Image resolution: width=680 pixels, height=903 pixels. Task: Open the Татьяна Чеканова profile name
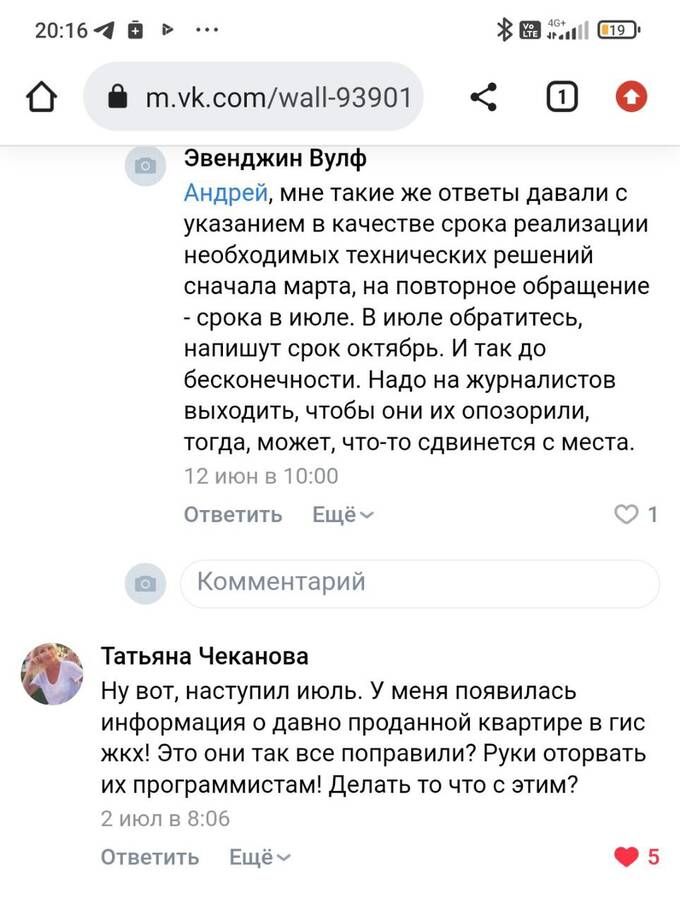tap(204, 656)
